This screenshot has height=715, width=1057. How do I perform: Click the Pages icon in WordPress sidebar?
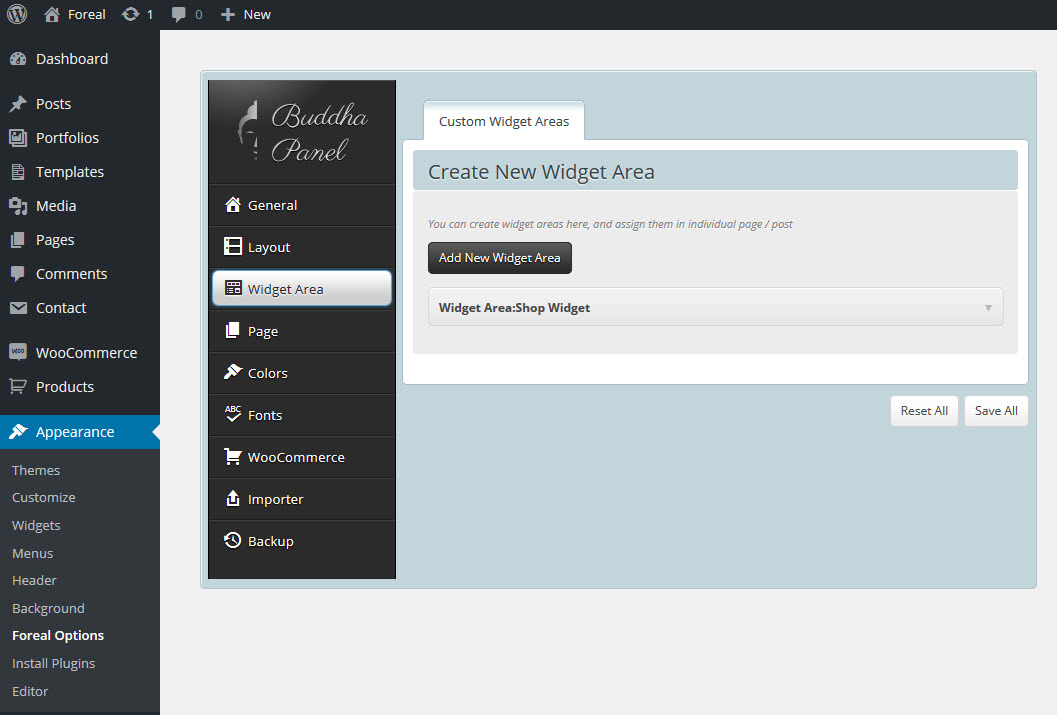18,240
